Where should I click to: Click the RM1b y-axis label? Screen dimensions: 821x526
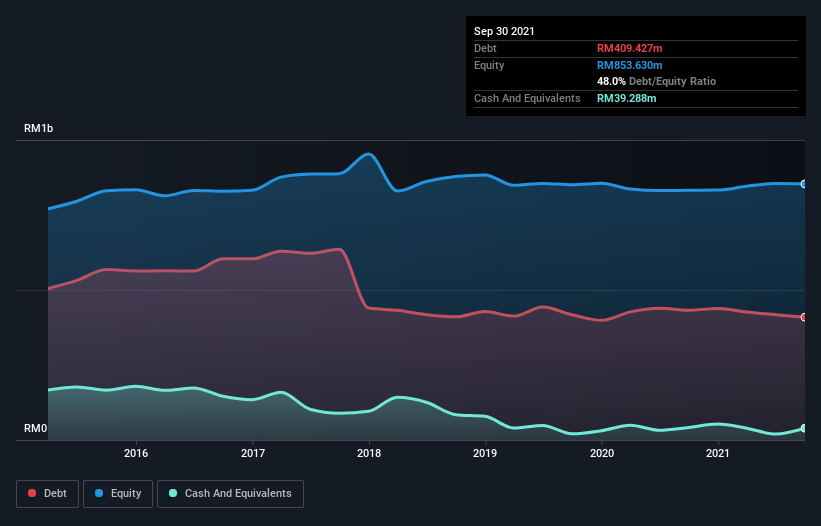click(x=39, y=128)
